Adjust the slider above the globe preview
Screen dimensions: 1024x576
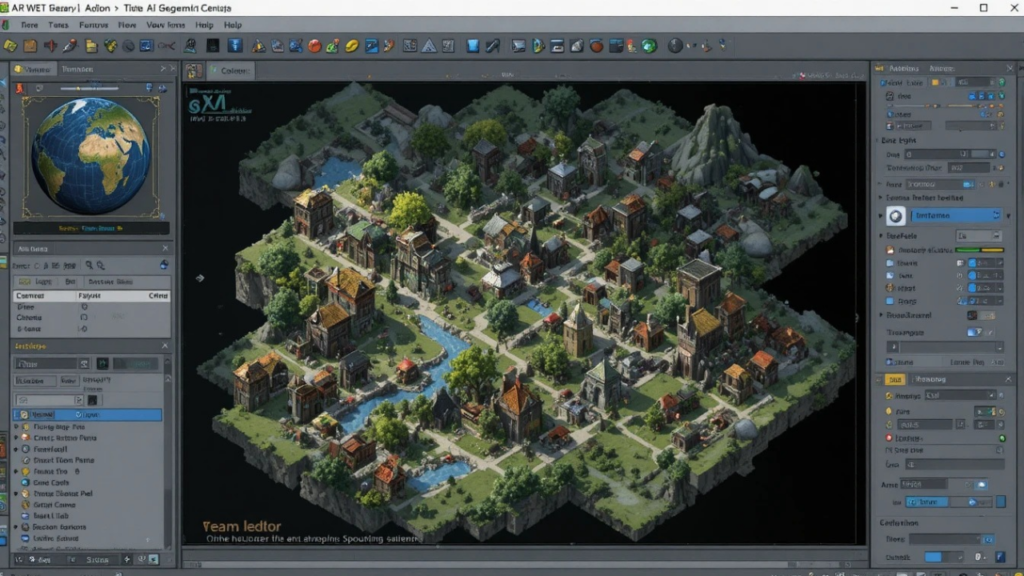89,88
